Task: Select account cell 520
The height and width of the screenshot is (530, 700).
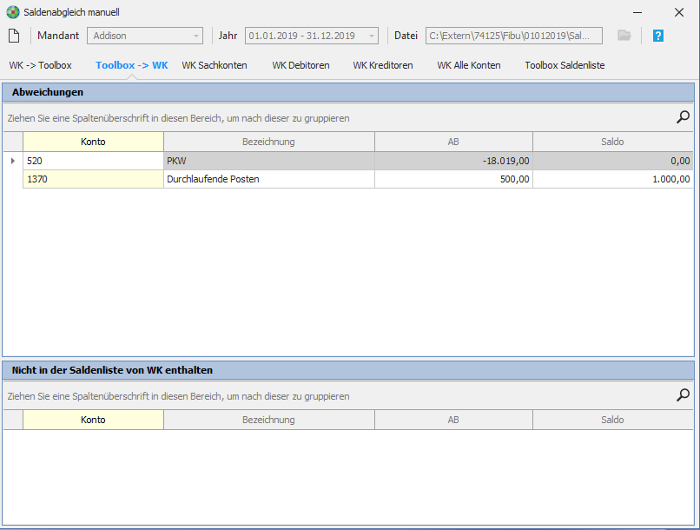Action: tap(93, 161)
